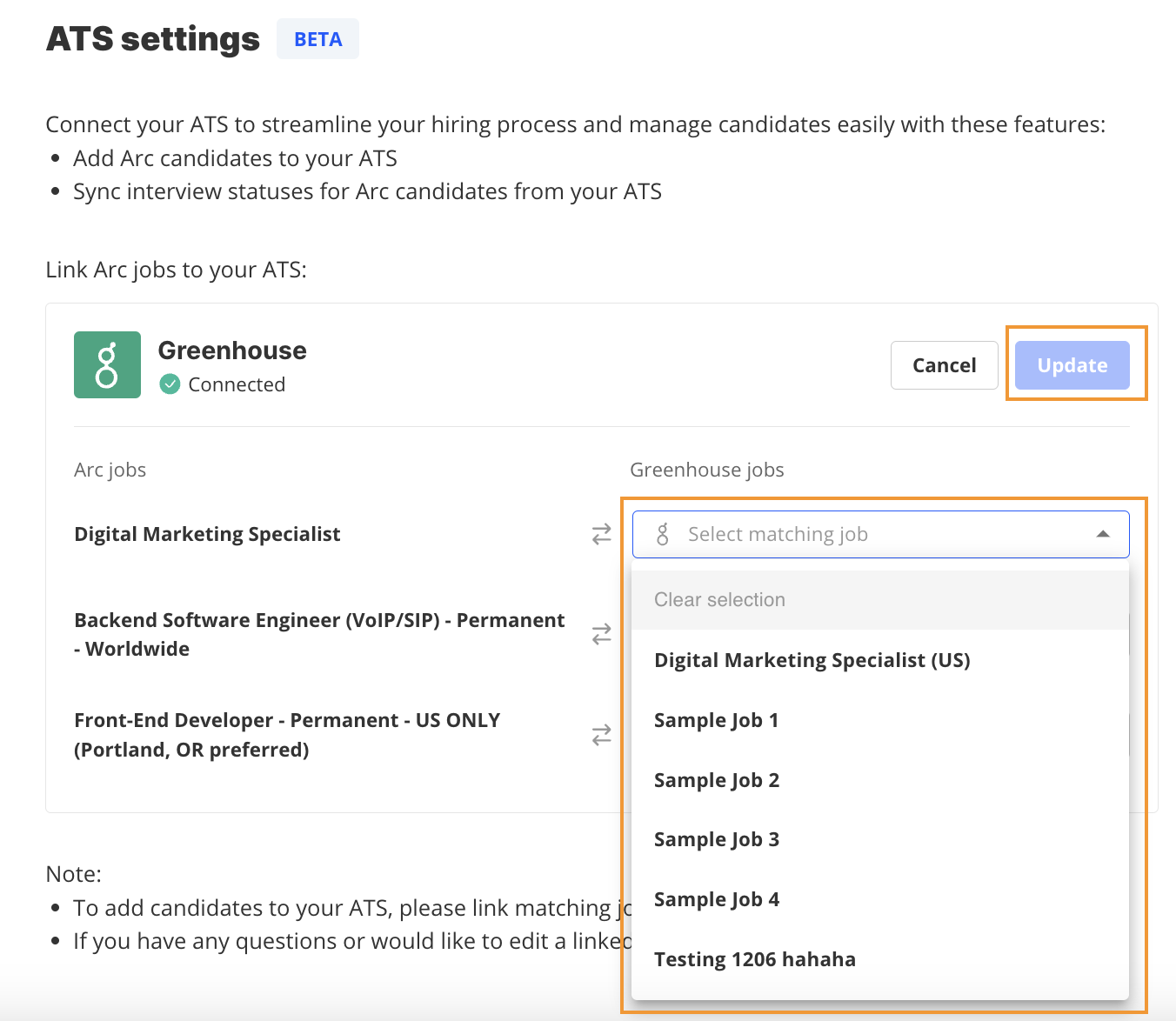Click the Greenhouse jobs column header
This screenshot has width=1176, height=1021.
[707, 470]
